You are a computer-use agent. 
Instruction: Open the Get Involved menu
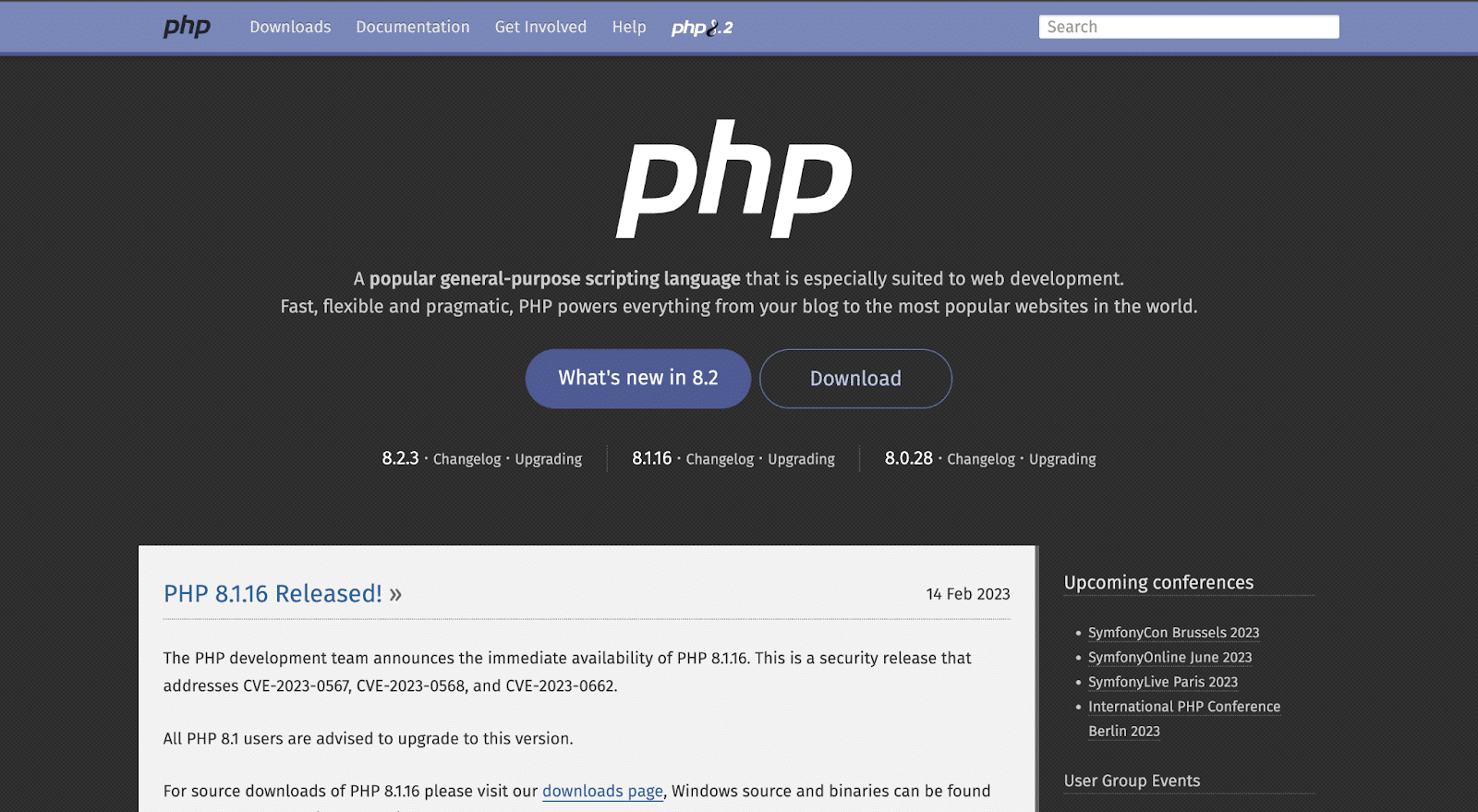[x=540, y=27]
